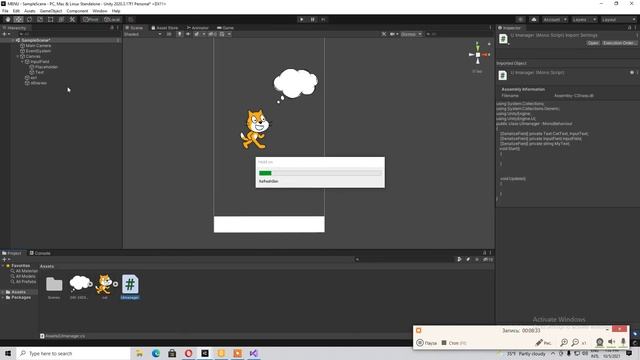Open the Cloud services icon
Image resolution: width=640 pixels, height=360 pixels.
click(534, 19)
